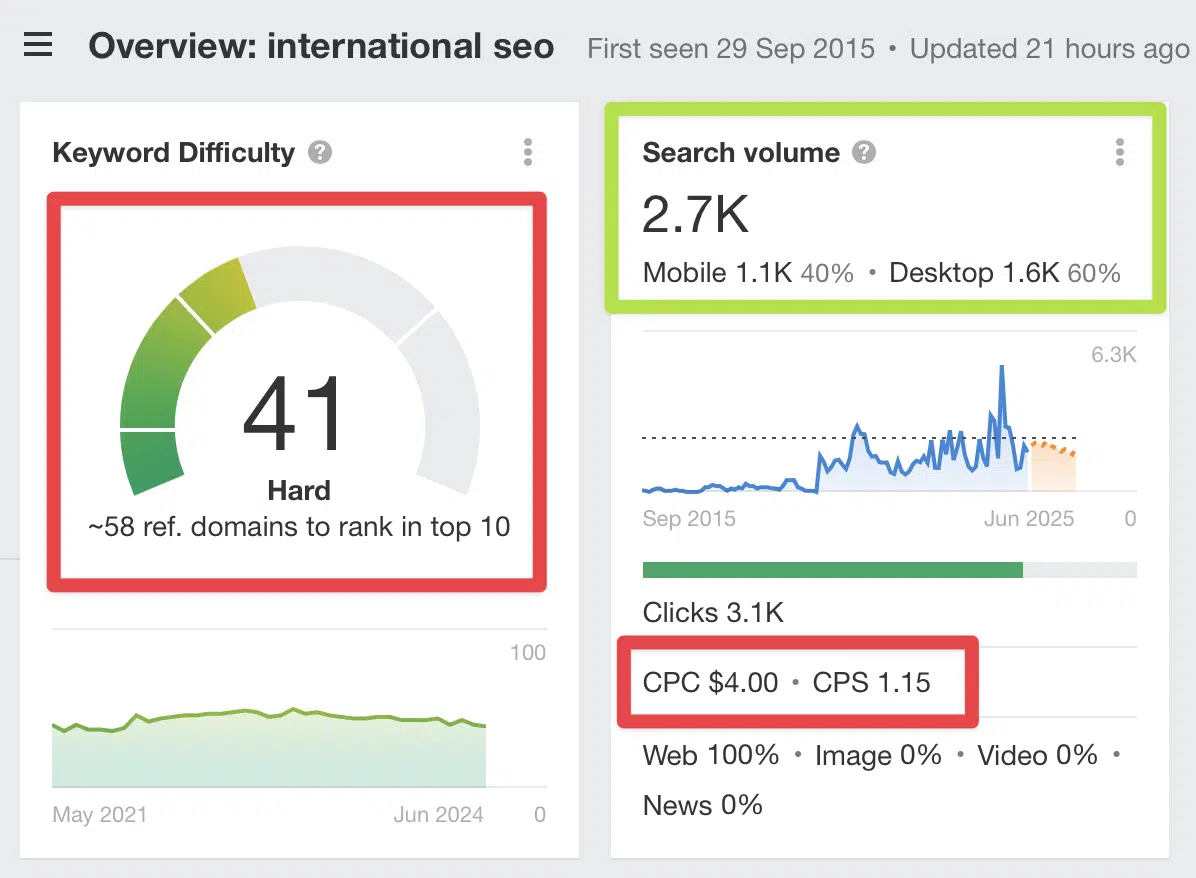
Task: Click the Clicks 3.1K label
Action: click(713, 613)
